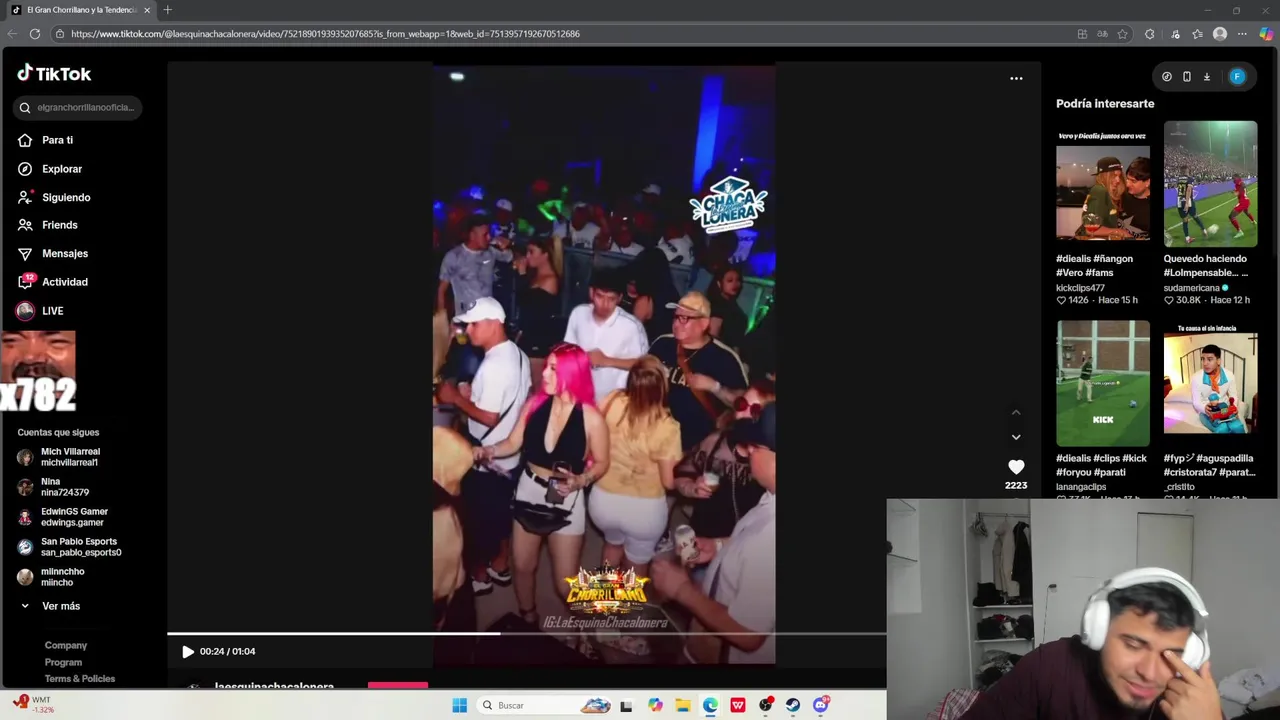Screen dimensions: 1280x720
Task: Go to previous video arrow
Action: (1016, 412)
